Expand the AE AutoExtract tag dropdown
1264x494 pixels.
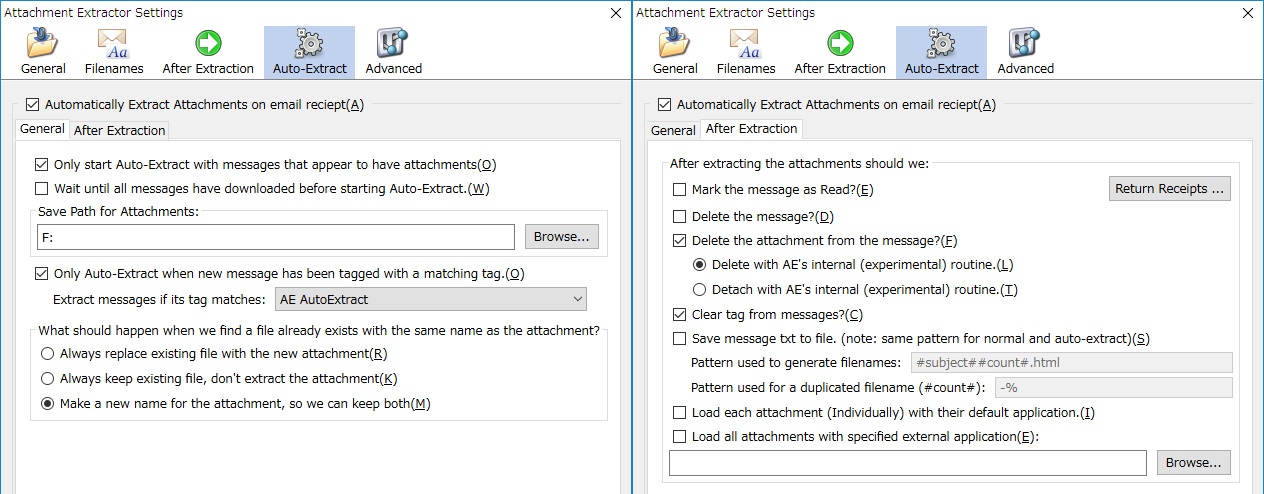point(431,299)
